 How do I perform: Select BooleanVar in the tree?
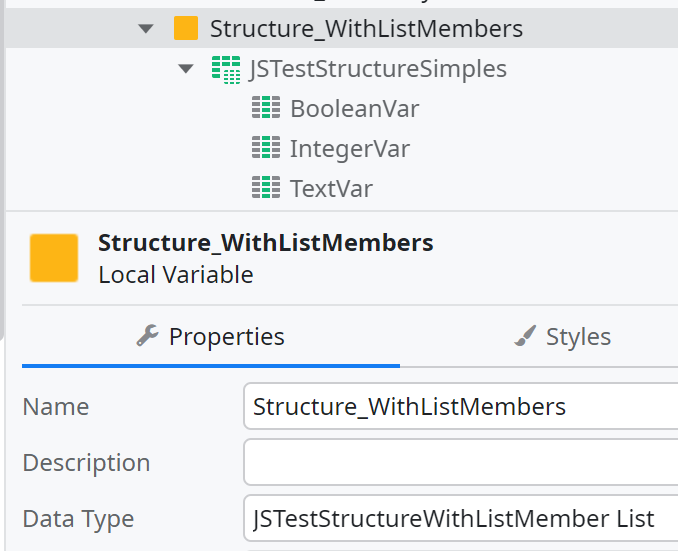point(354,109)
